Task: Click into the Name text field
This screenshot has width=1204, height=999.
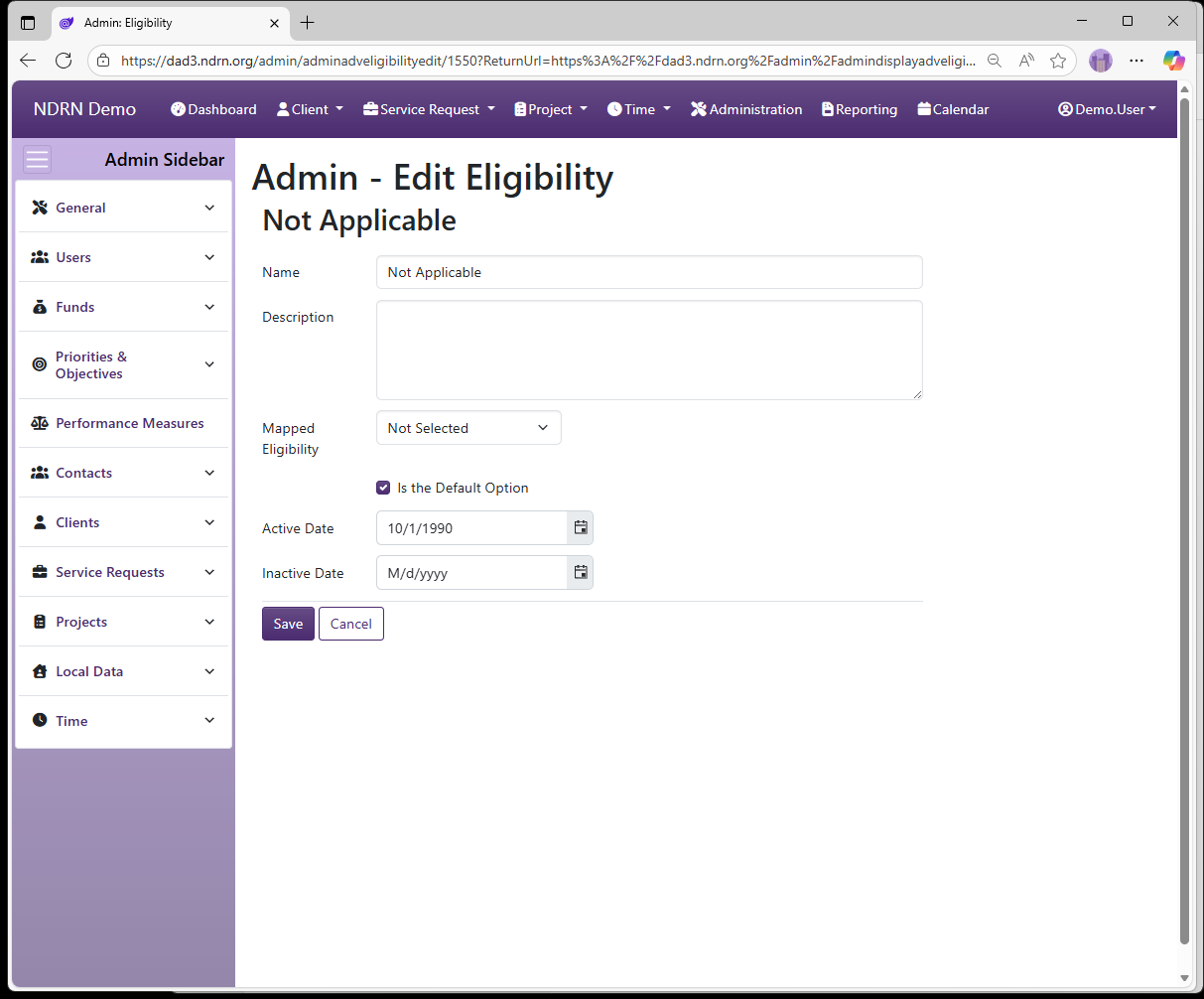Action: point(649,272)
